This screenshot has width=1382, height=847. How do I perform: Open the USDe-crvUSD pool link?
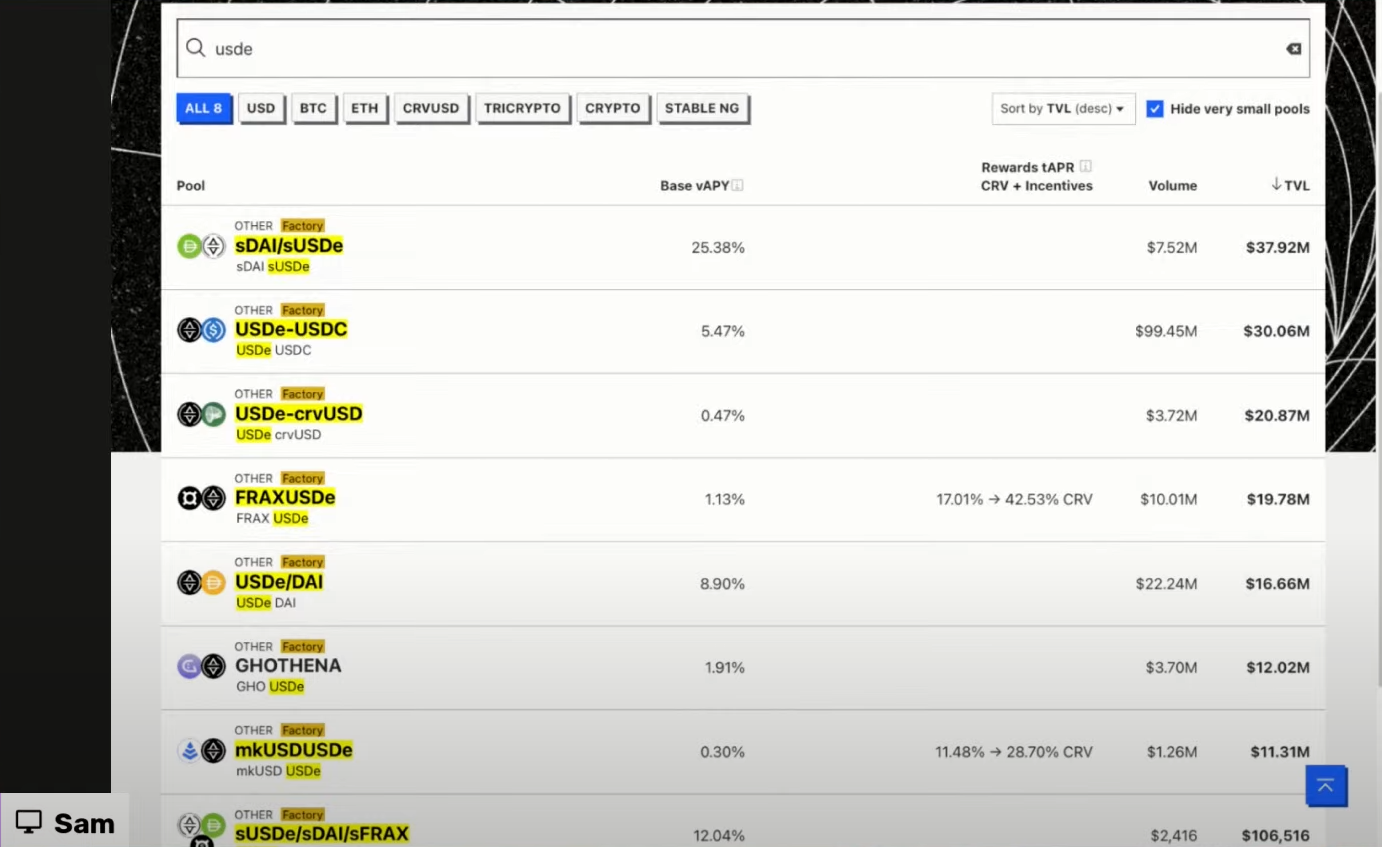point(298,414)
